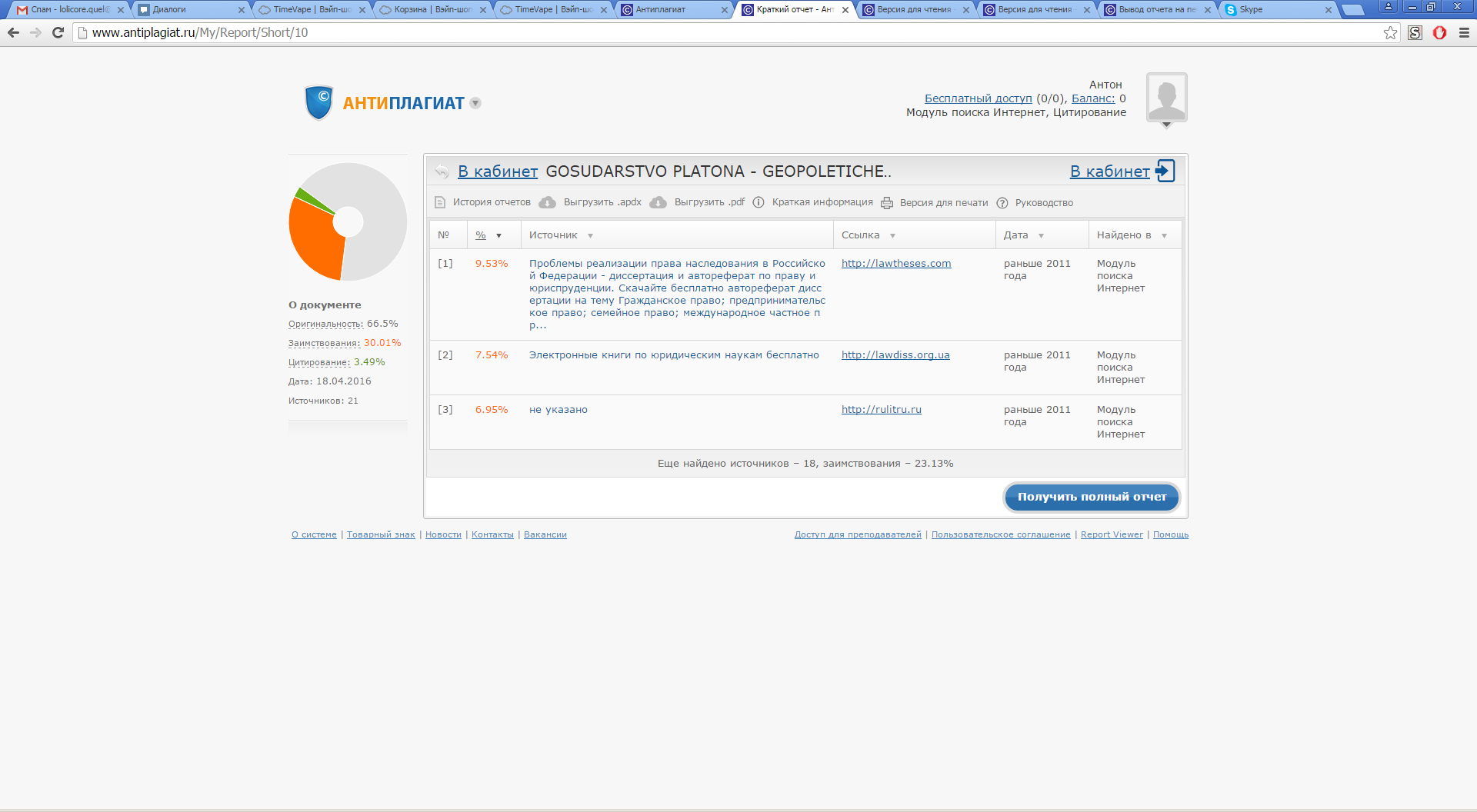
Task: Click the bookmark star icon
Action: pyautogui.click(x=1390, y=32)
